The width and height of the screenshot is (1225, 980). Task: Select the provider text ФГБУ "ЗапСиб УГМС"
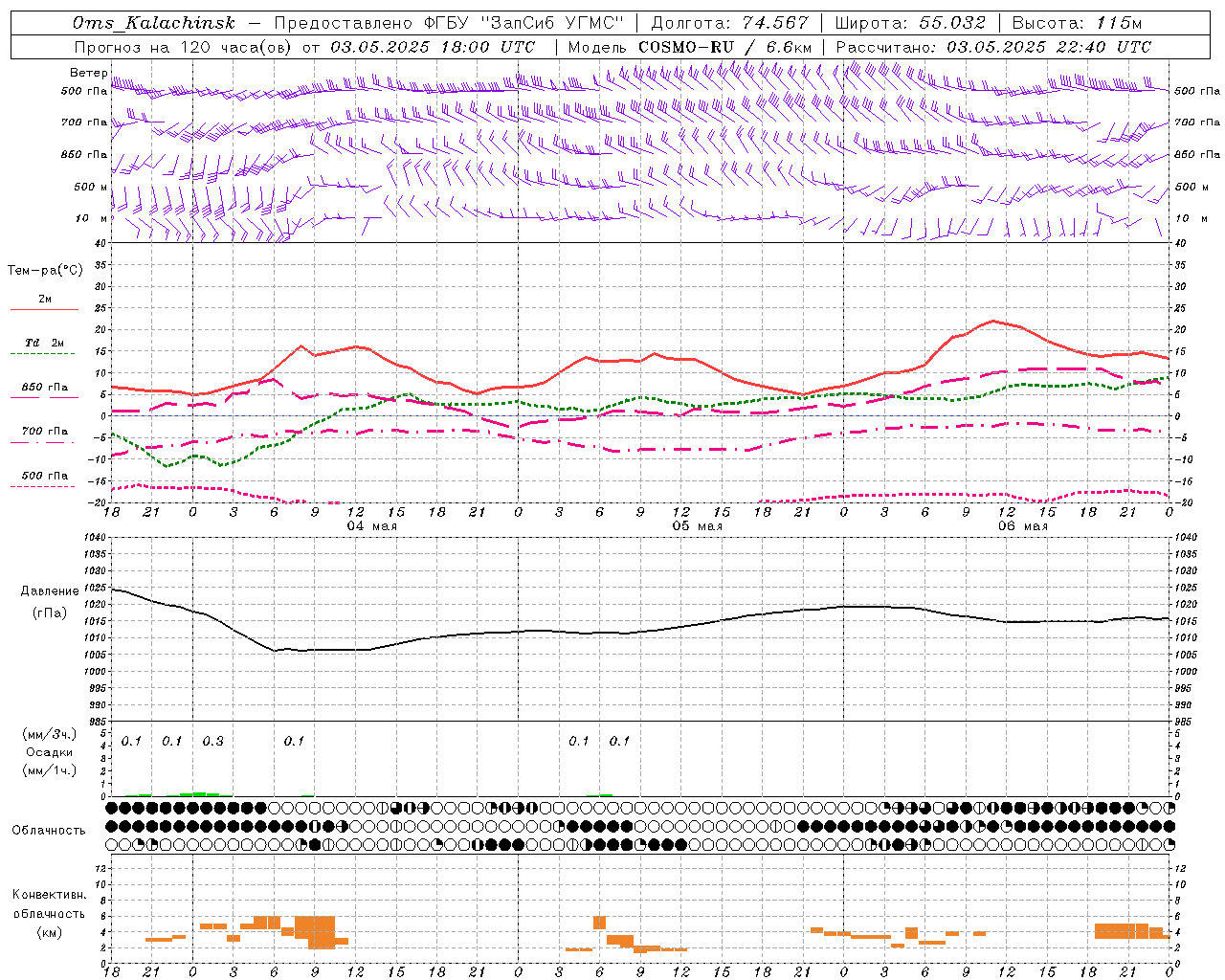pyautogui.click(x=523, y=24)
